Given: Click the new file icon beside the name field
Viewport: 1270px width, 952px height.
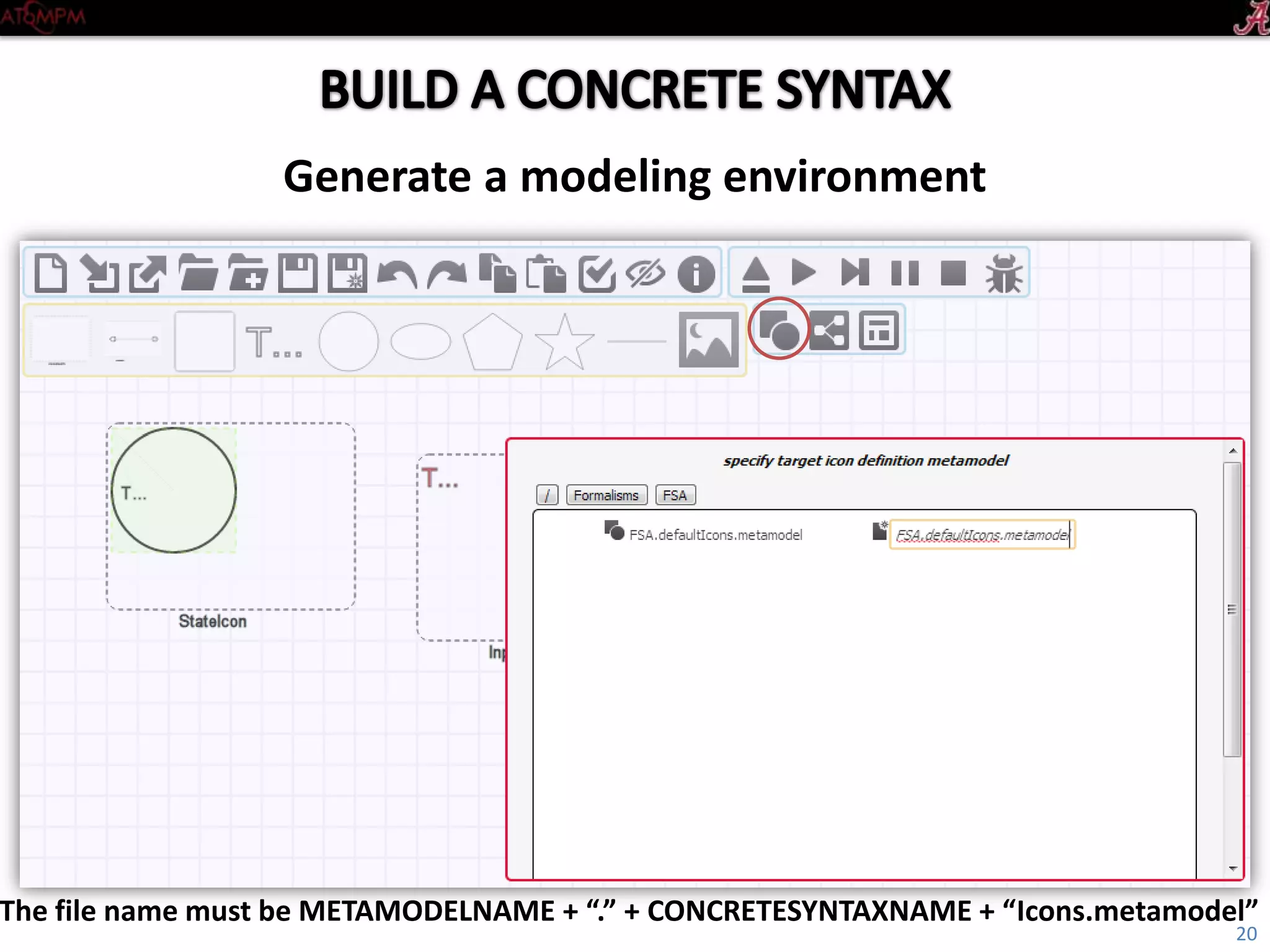Looking at the screenshot, I should [x=880, y=531].
